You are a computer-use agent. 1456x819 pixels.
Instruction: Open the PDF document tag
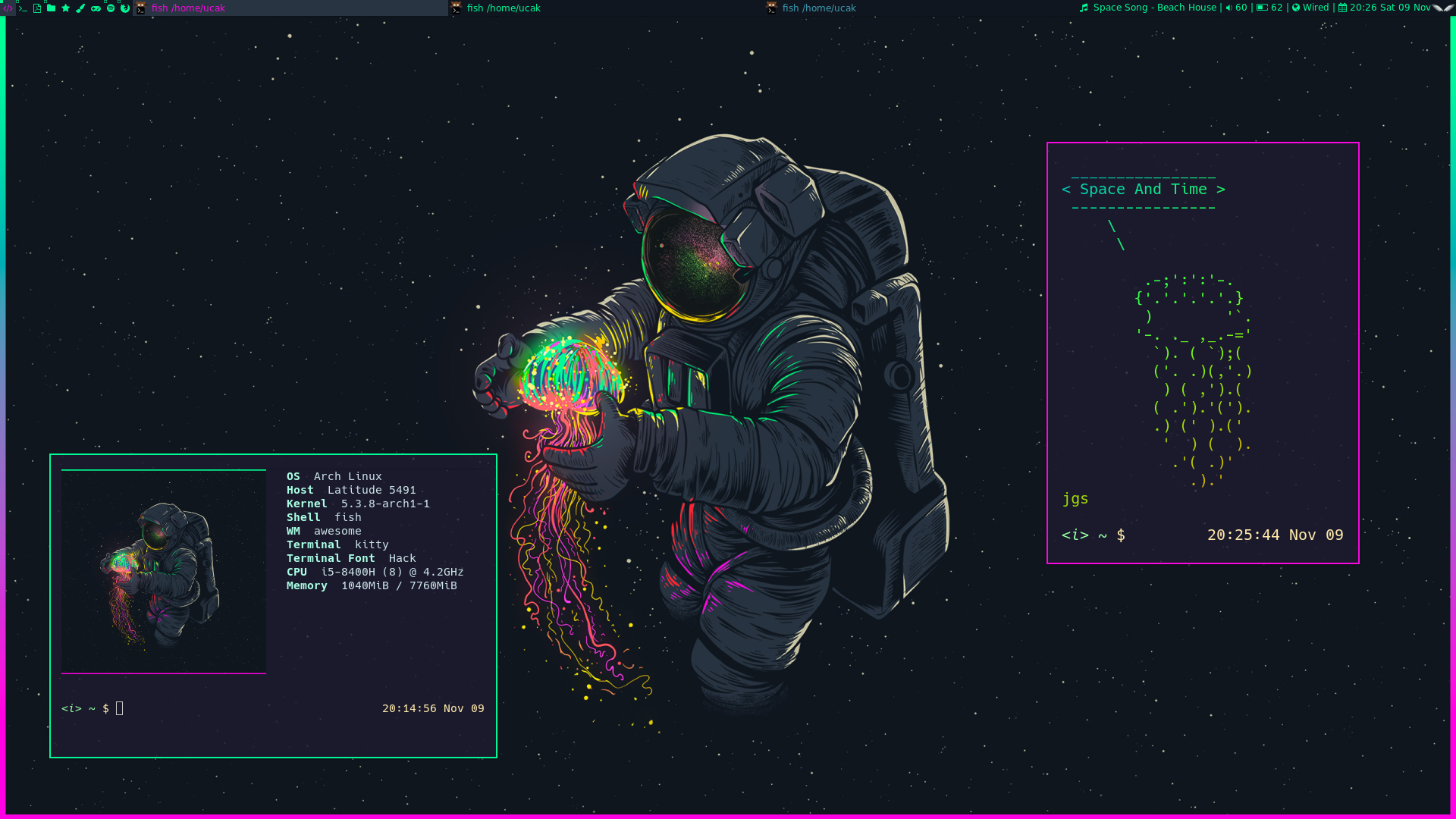[x=37, y=8]
